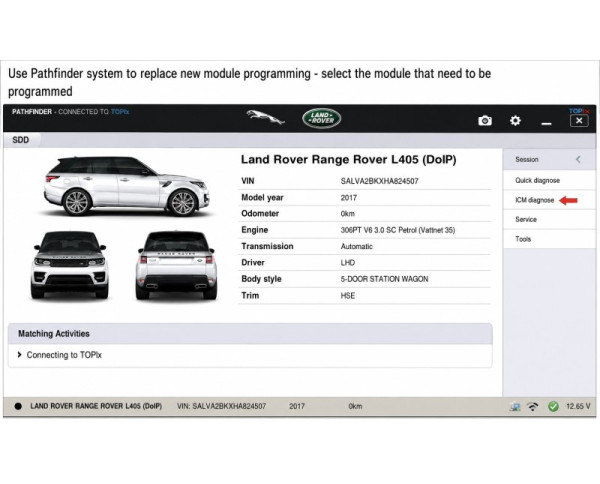This screenshot has height=484, width=600.
Task: Click the Transmission value Automatic
Action: pos(357,246)
